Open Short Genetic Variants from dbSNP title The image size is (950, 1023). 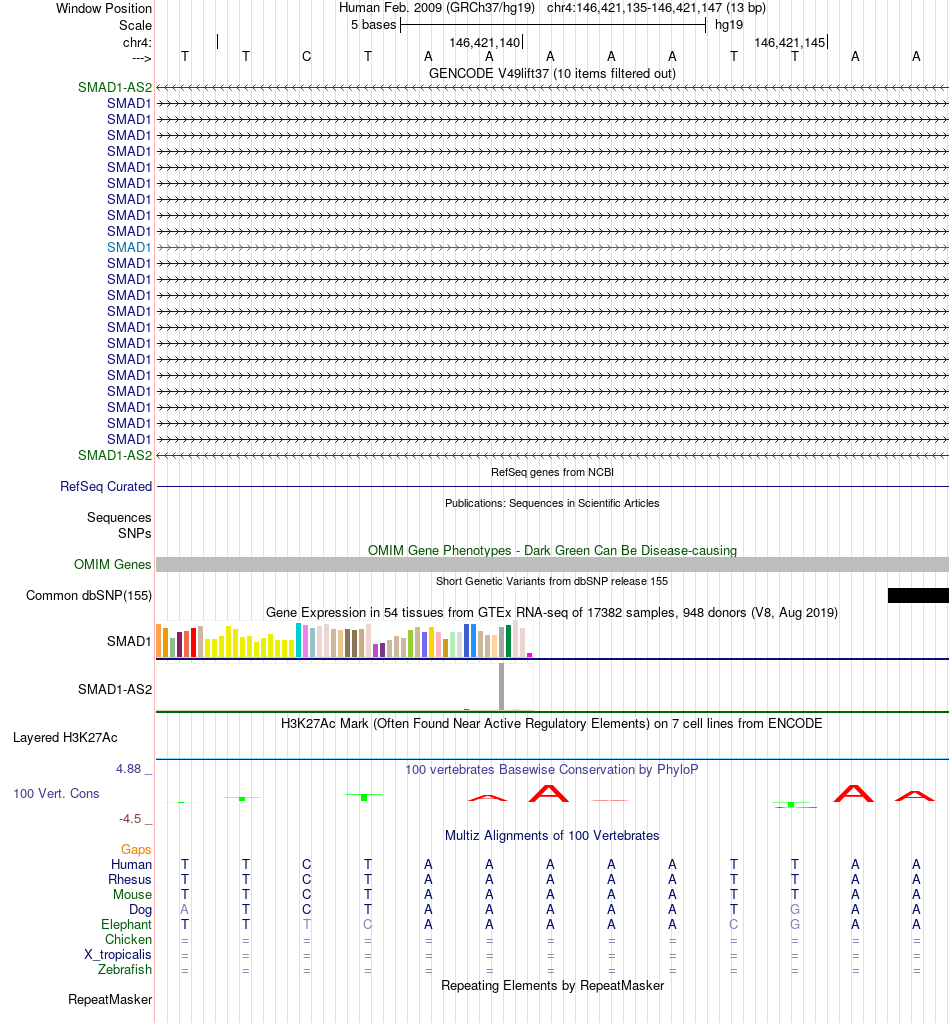pyautogui.click(x=552, y=581)
